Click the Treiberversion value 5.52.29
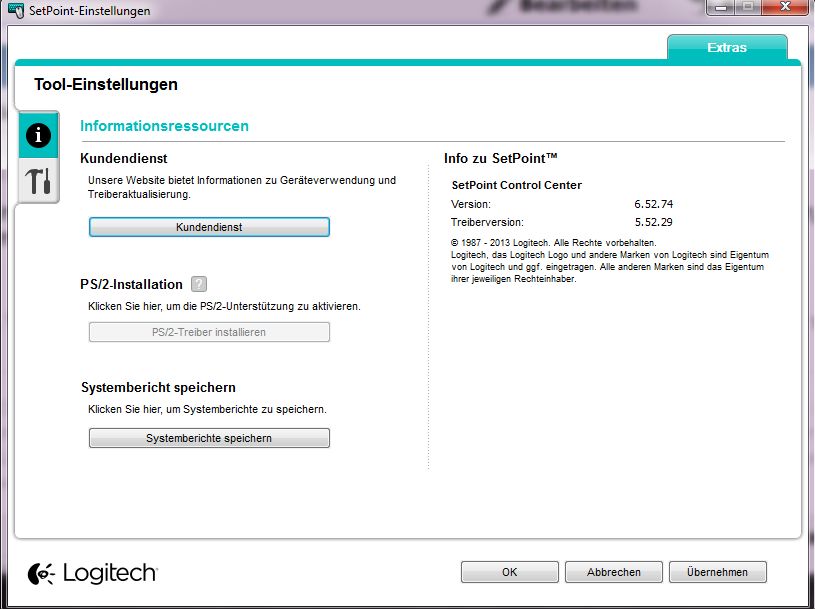 pyautogui.click(x=653, y=222)
